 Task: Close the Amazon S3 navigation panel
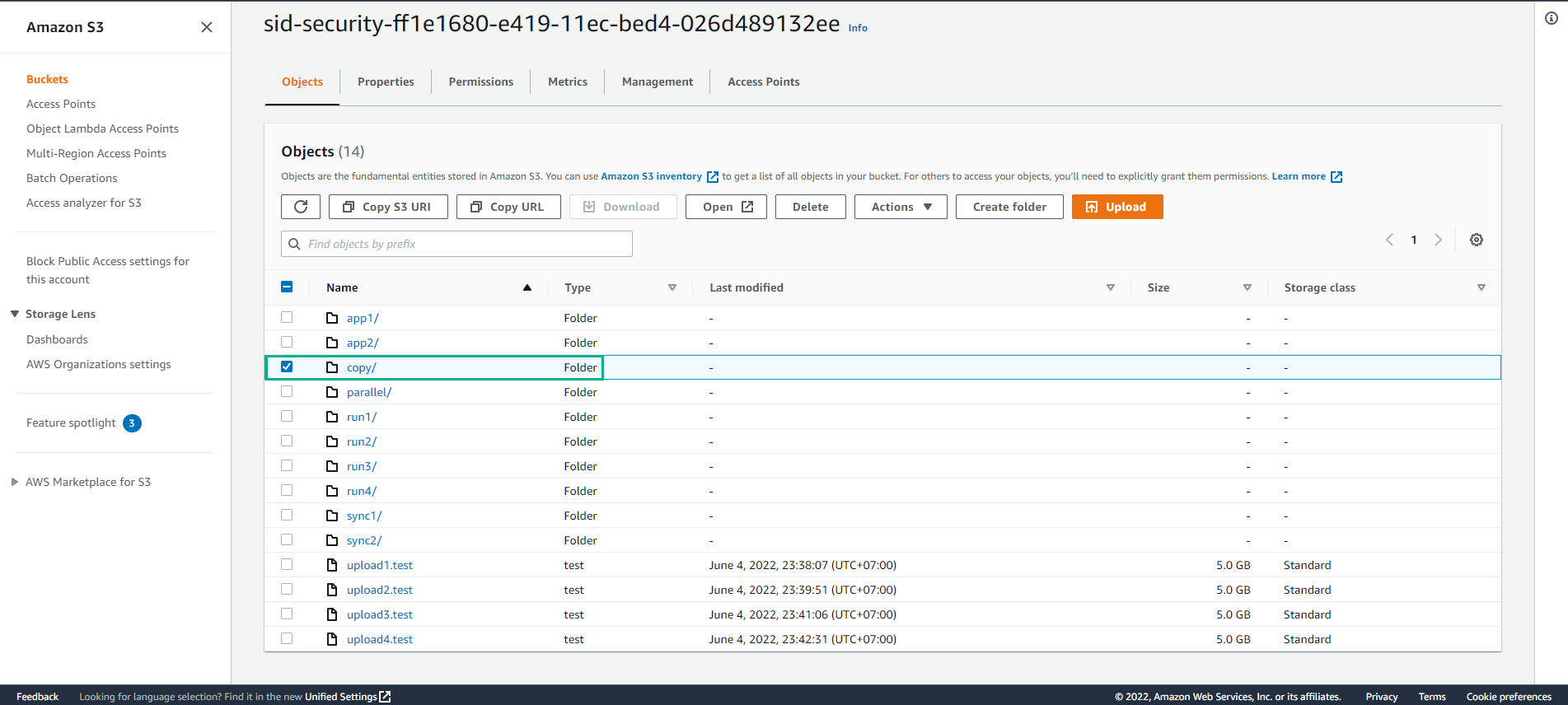(x=207, y=27)
